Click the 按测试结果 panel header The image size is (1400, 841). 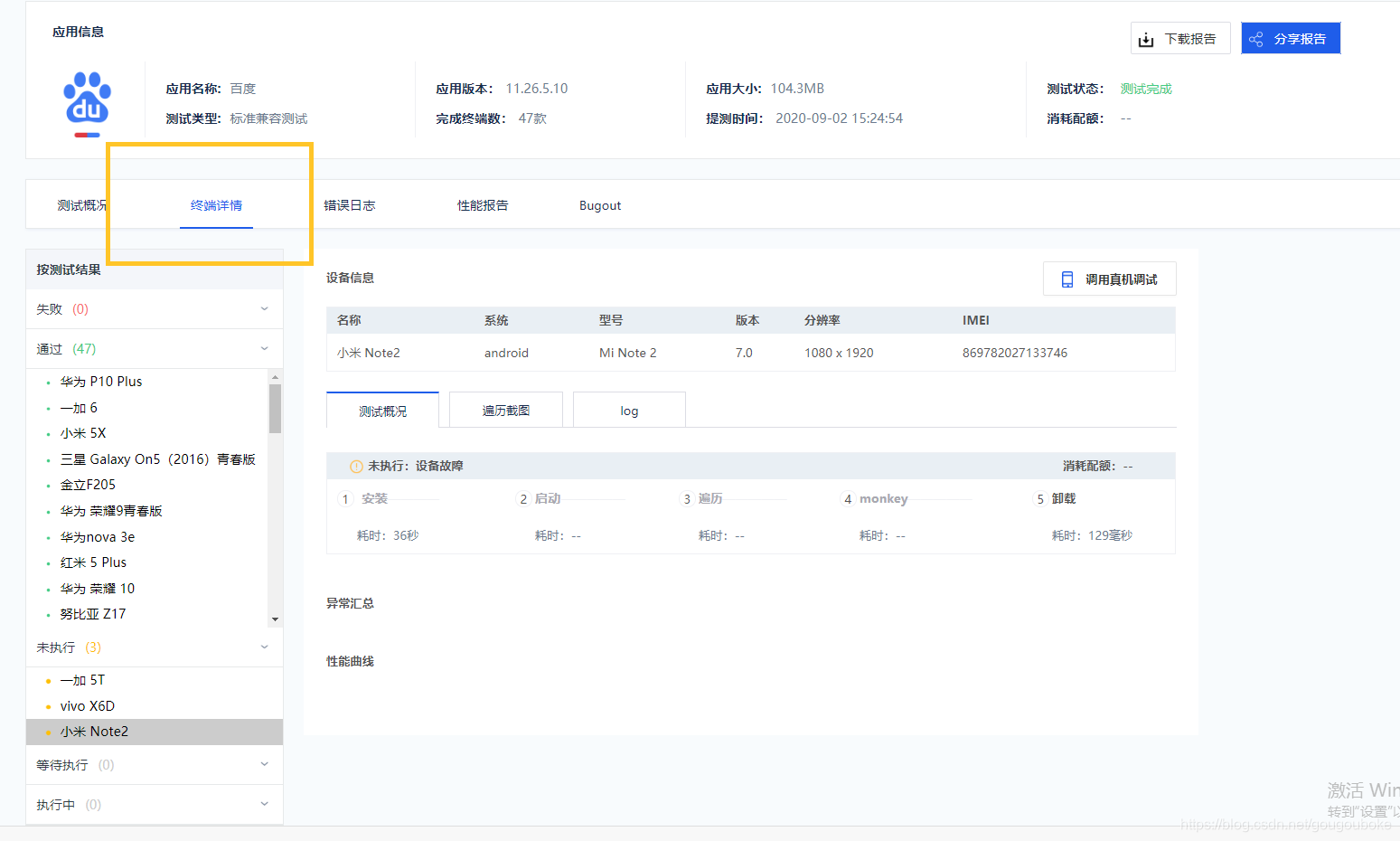point(155,269)
